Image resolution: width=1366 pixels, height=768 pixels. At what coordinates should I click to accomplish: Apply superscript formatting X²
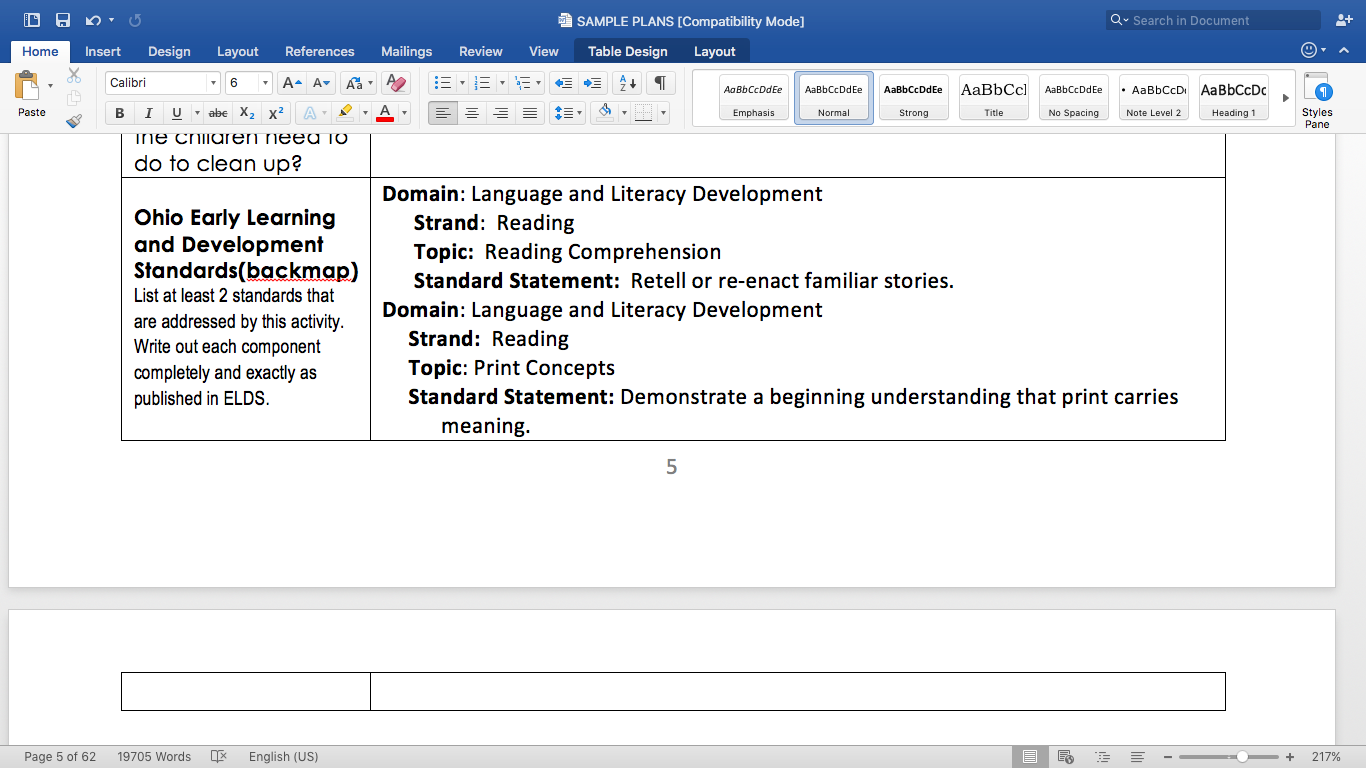pos(276,113)
